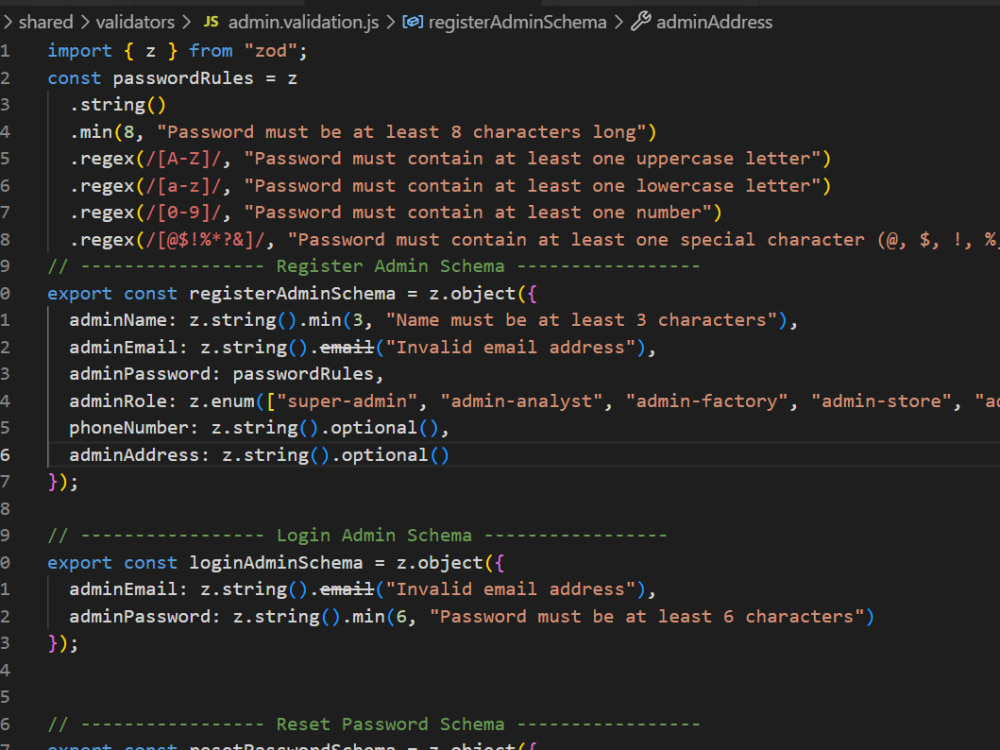Click the "admin-factory" enum value
This screenshot has width=1000, height=750.
click(x=707, y=401)
